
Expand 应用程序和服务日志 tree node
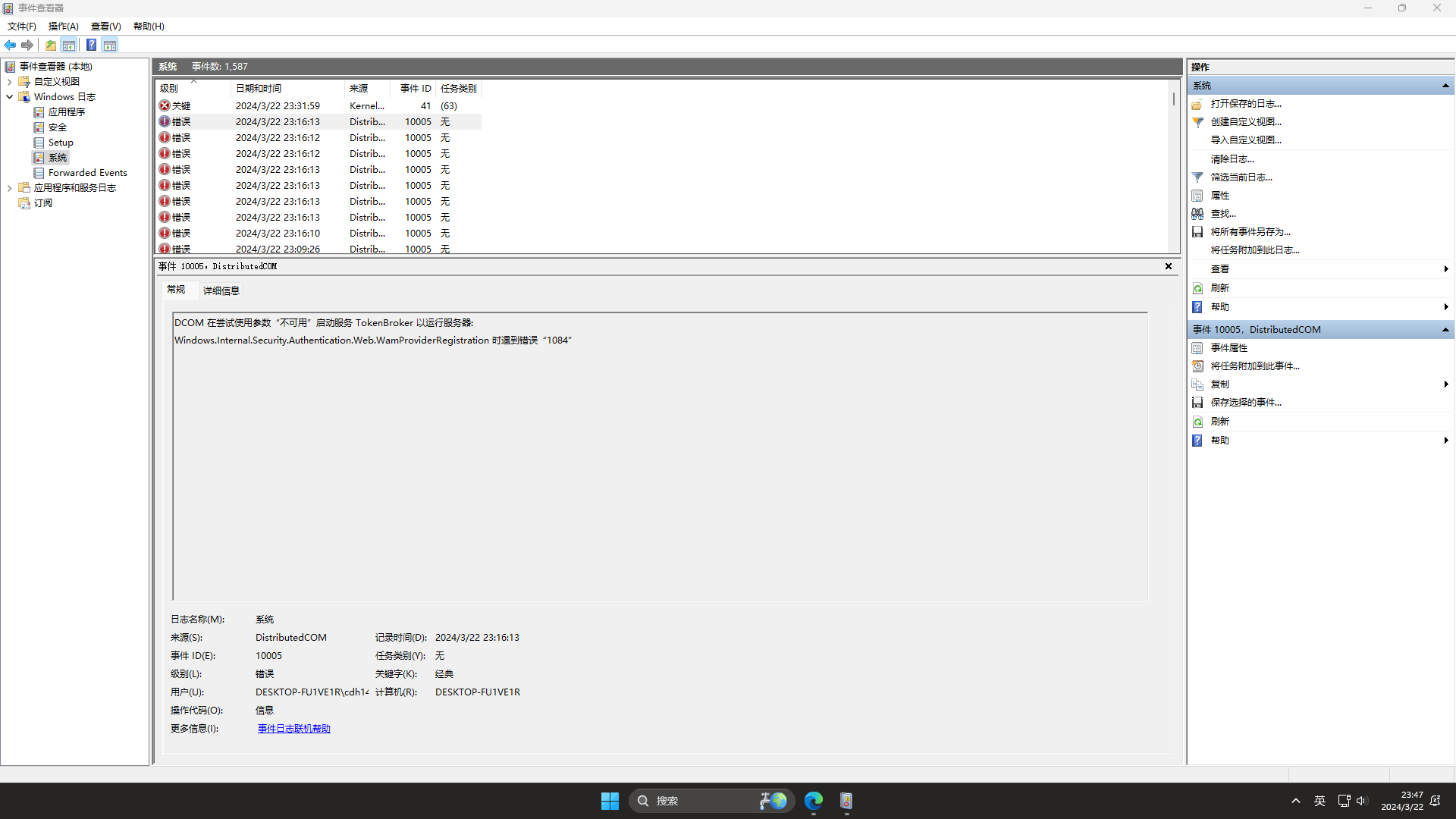tap(9, 188)
